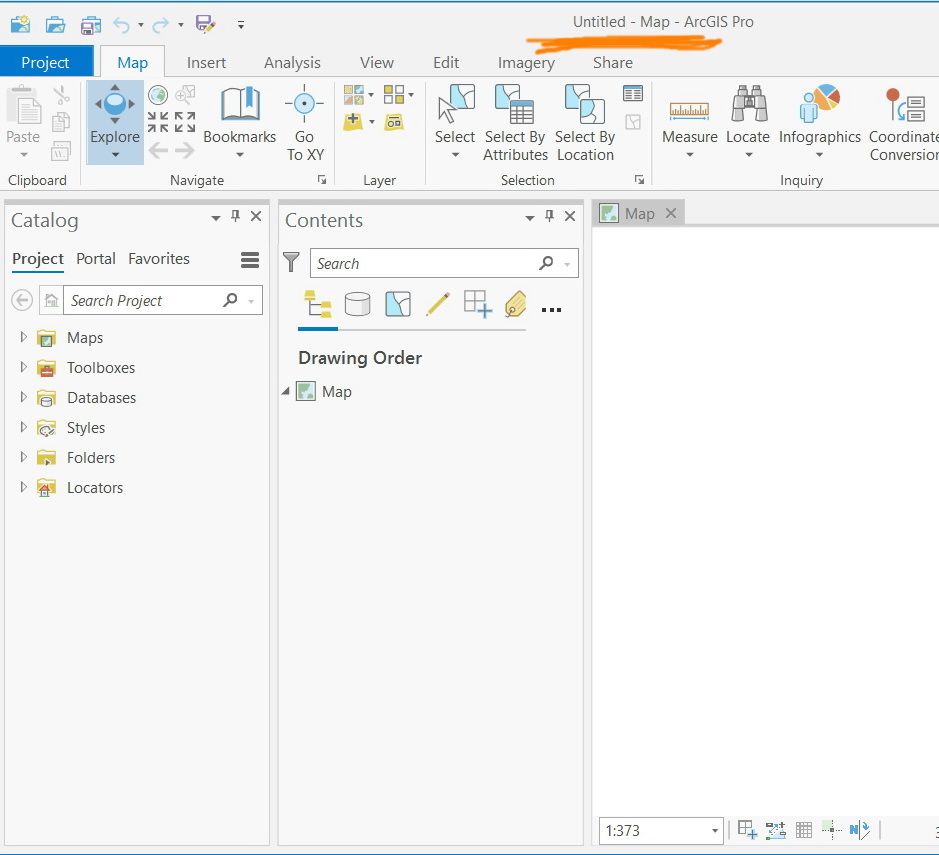This screenshot has height=855, width=939.
Task: Click the Infographics tool
Action: (x=819, y=122)
